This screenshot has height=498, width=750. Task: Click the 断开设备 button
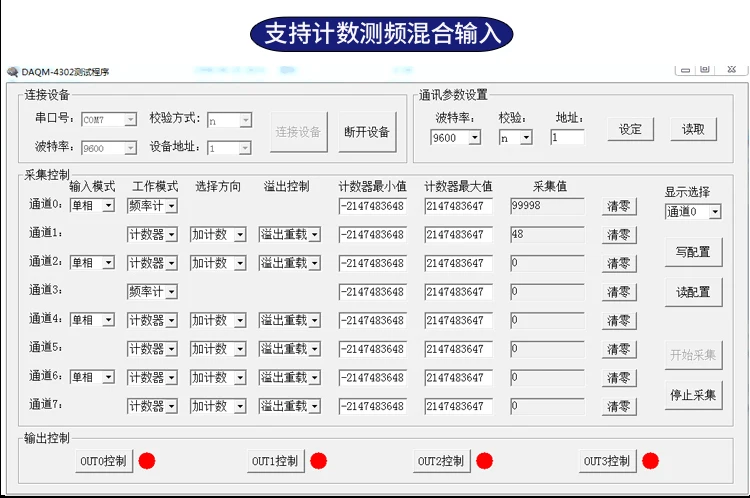tap(367, 133)
